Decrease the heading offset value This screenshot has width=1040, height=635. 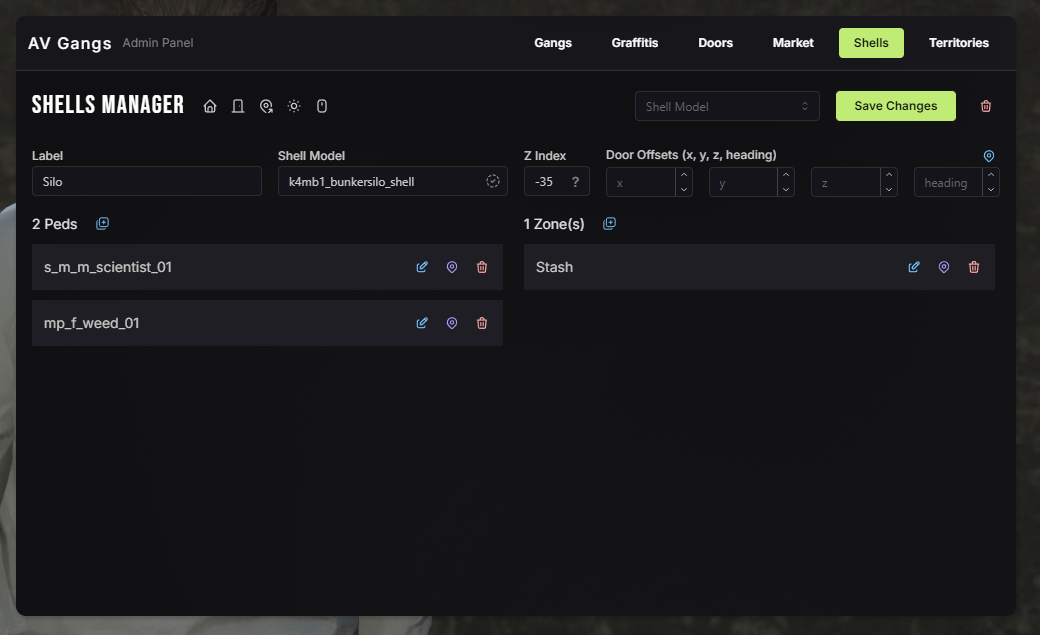click(x=991, y=189)
